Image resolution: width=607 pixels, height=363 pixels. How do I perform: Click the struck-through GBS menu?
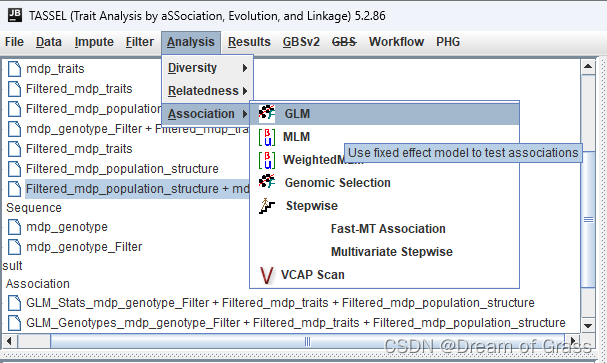[x=344, y=42]
